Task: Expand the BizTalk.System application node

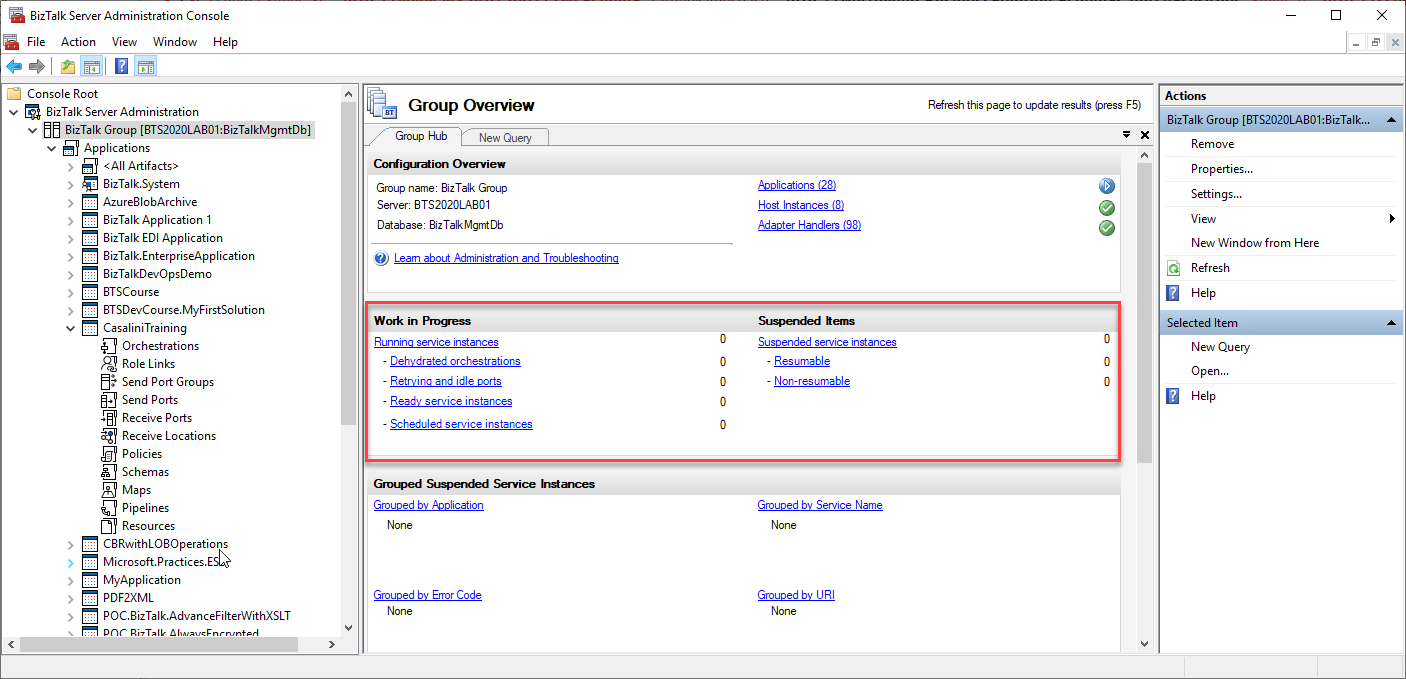Action: (71, 184)
